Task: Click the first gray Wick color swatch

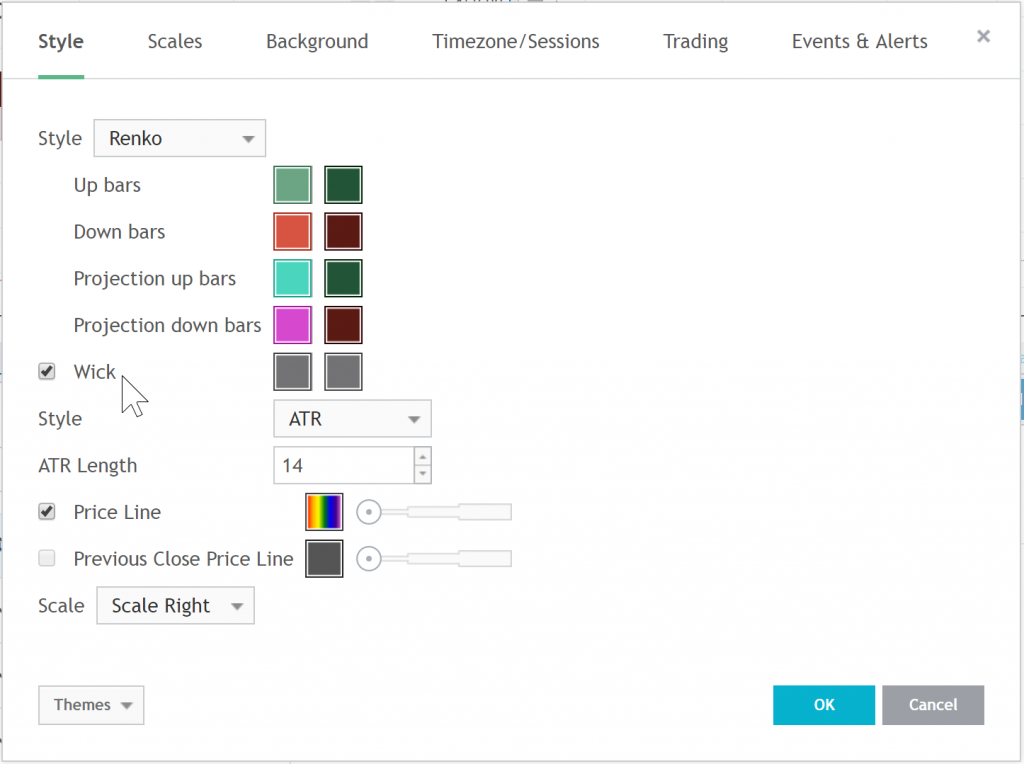Action: pyautogui.click(x=293, y=372)
